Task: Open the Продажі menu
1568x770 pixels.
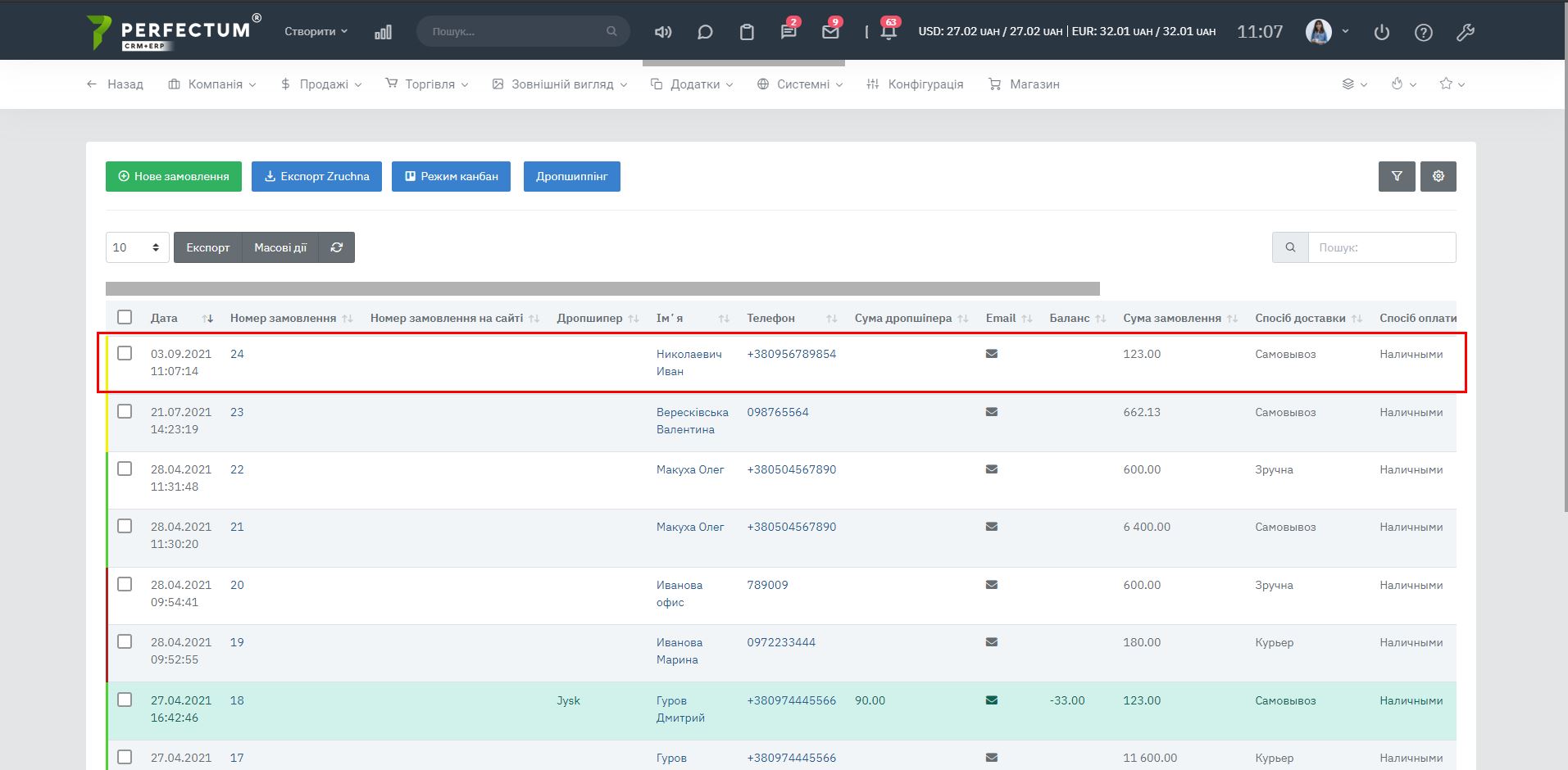Action: tap(321, 84)
